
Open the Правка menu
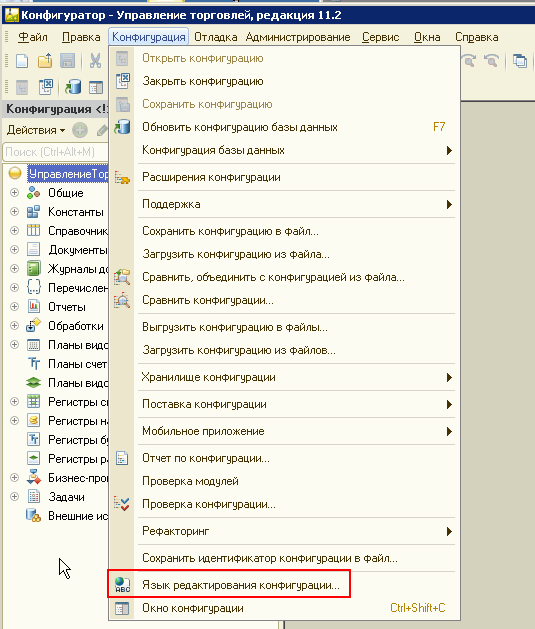81,37
